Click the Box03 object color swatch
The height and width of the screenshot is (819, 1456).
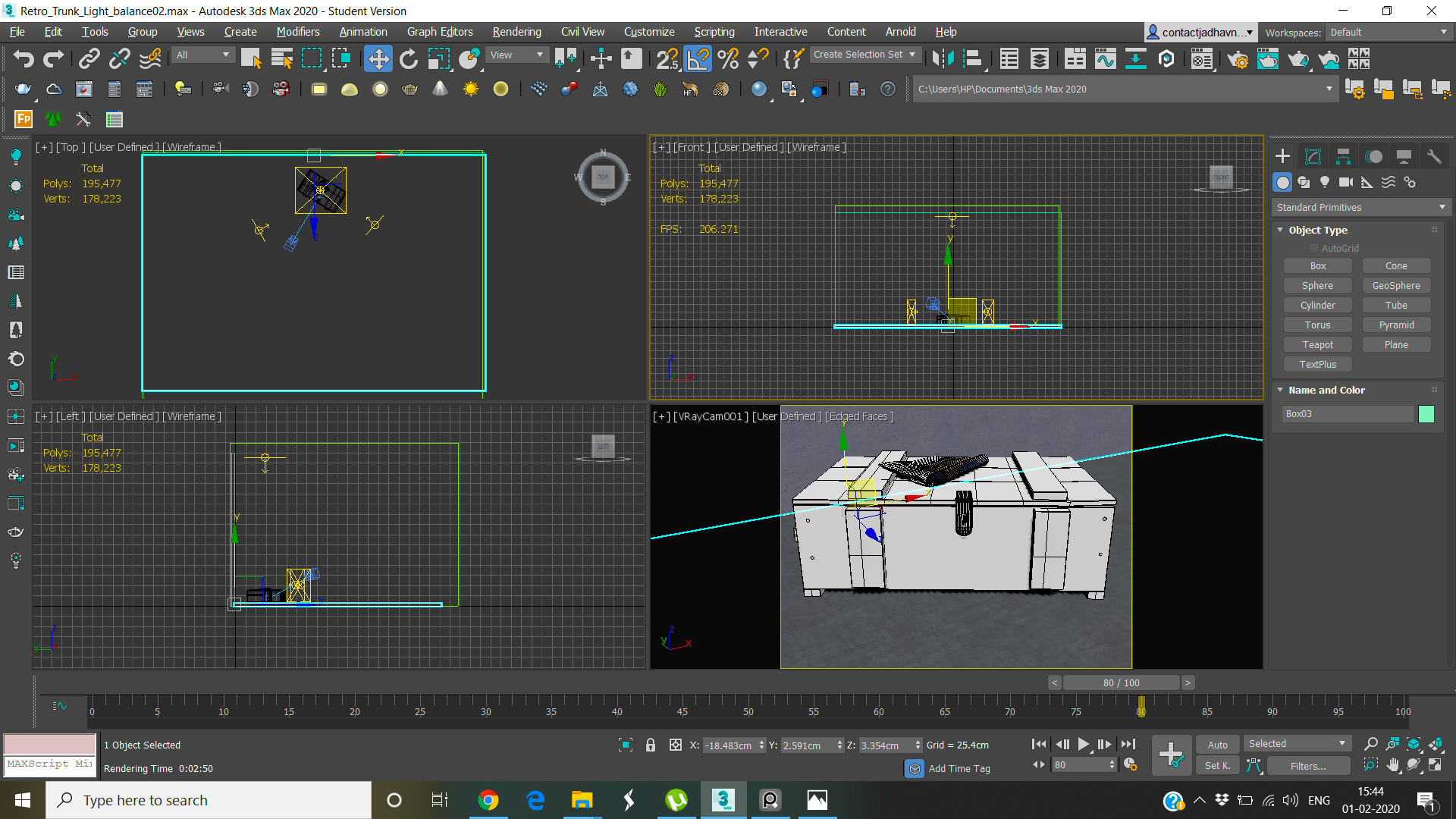(x=1426, y=413)
